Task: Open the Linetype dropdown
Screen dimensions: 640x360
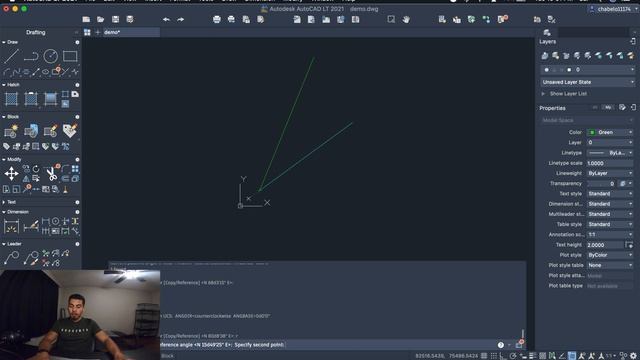Action: pos(610,153)
